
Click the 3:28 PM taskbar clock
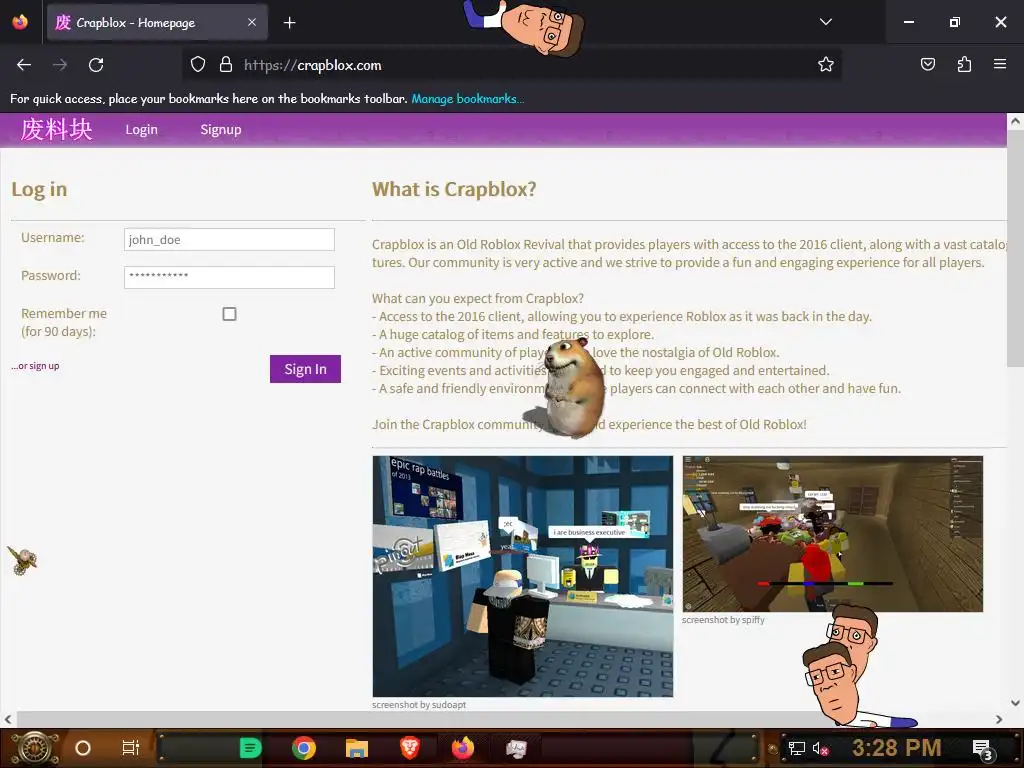tap(896, 748)
